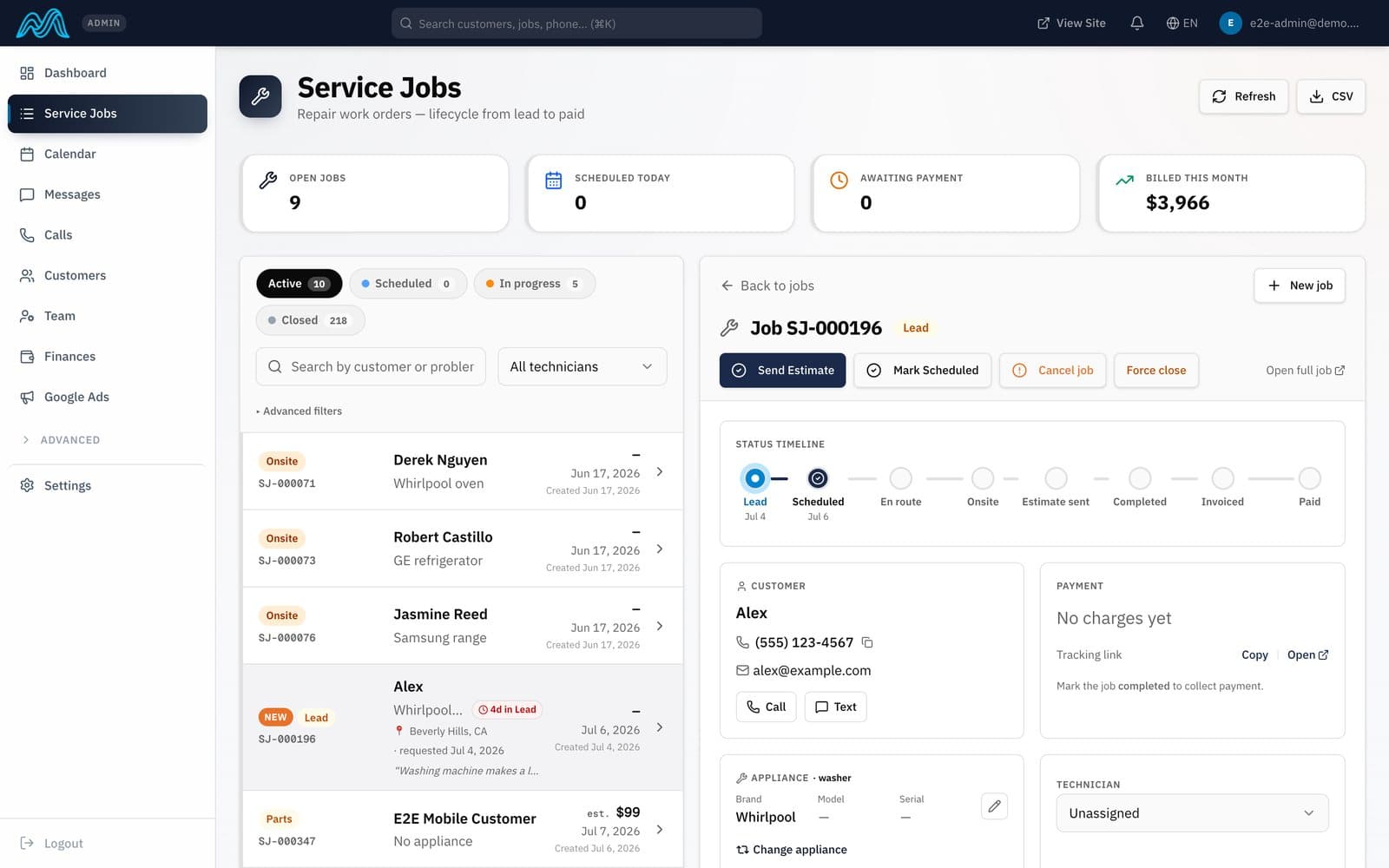Click the Change appliance link
The height and width of the screenshot is (868, 1389).
[x=792, y=850]
